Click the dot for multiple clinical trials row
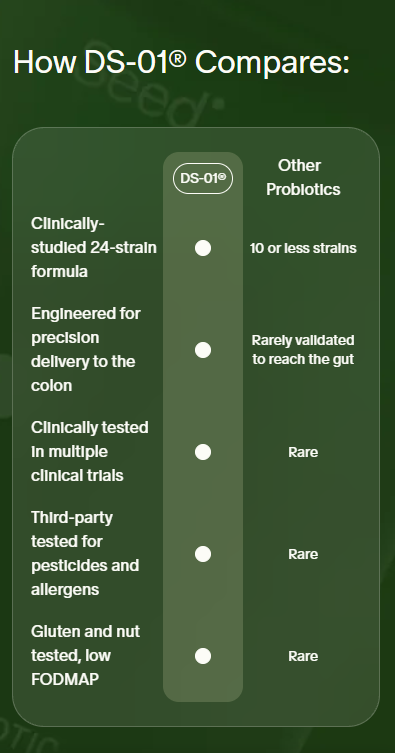The image size is (395, 753). point(203,452)
